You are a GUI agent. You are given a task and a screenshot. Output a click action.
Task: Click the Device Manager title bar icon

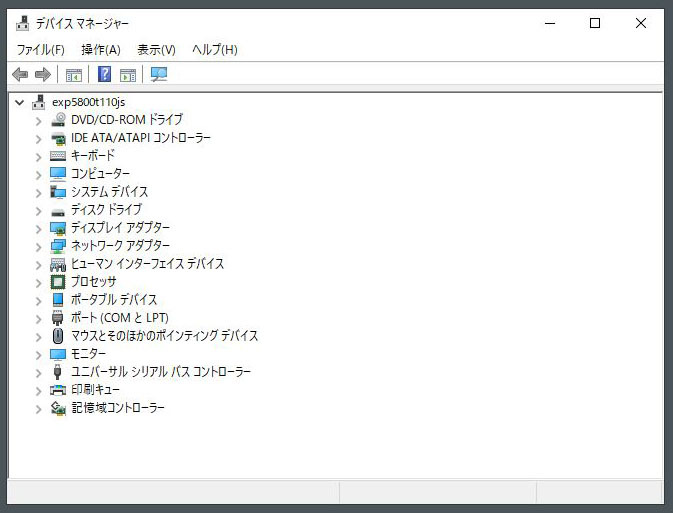coord(22,23)
